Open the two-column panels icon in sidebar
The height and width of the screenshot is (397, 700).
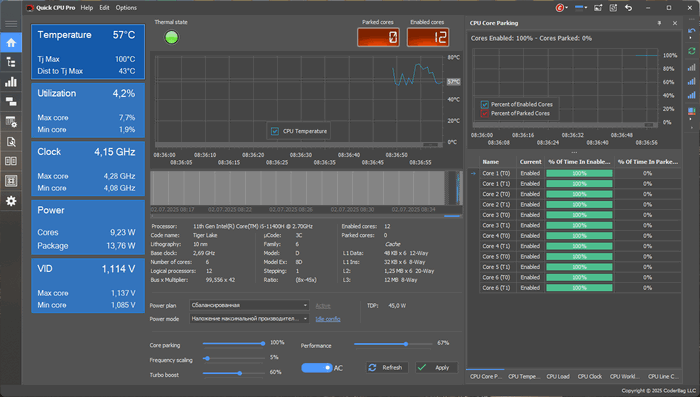click(x=11, y=161)
